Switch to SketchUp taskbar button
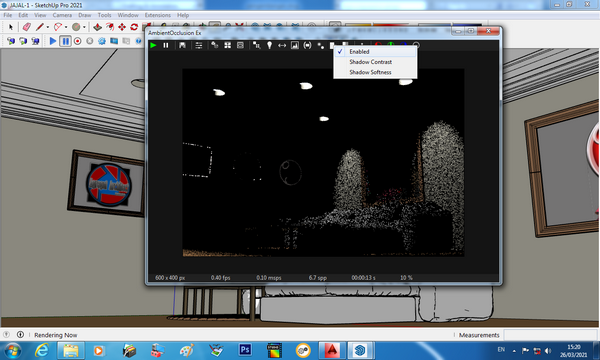The width and height of the screenshot is (600, 360). click(360, 350)
